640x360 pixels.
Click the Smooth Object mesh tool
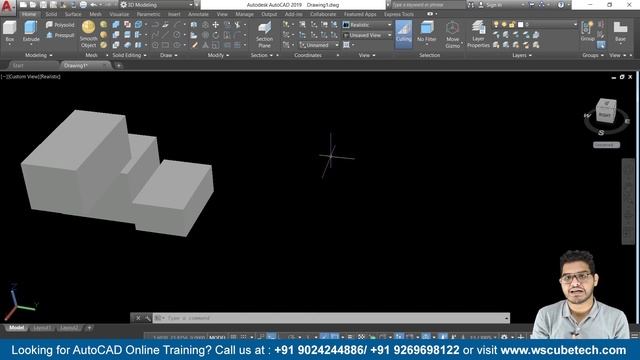point(89,34)
